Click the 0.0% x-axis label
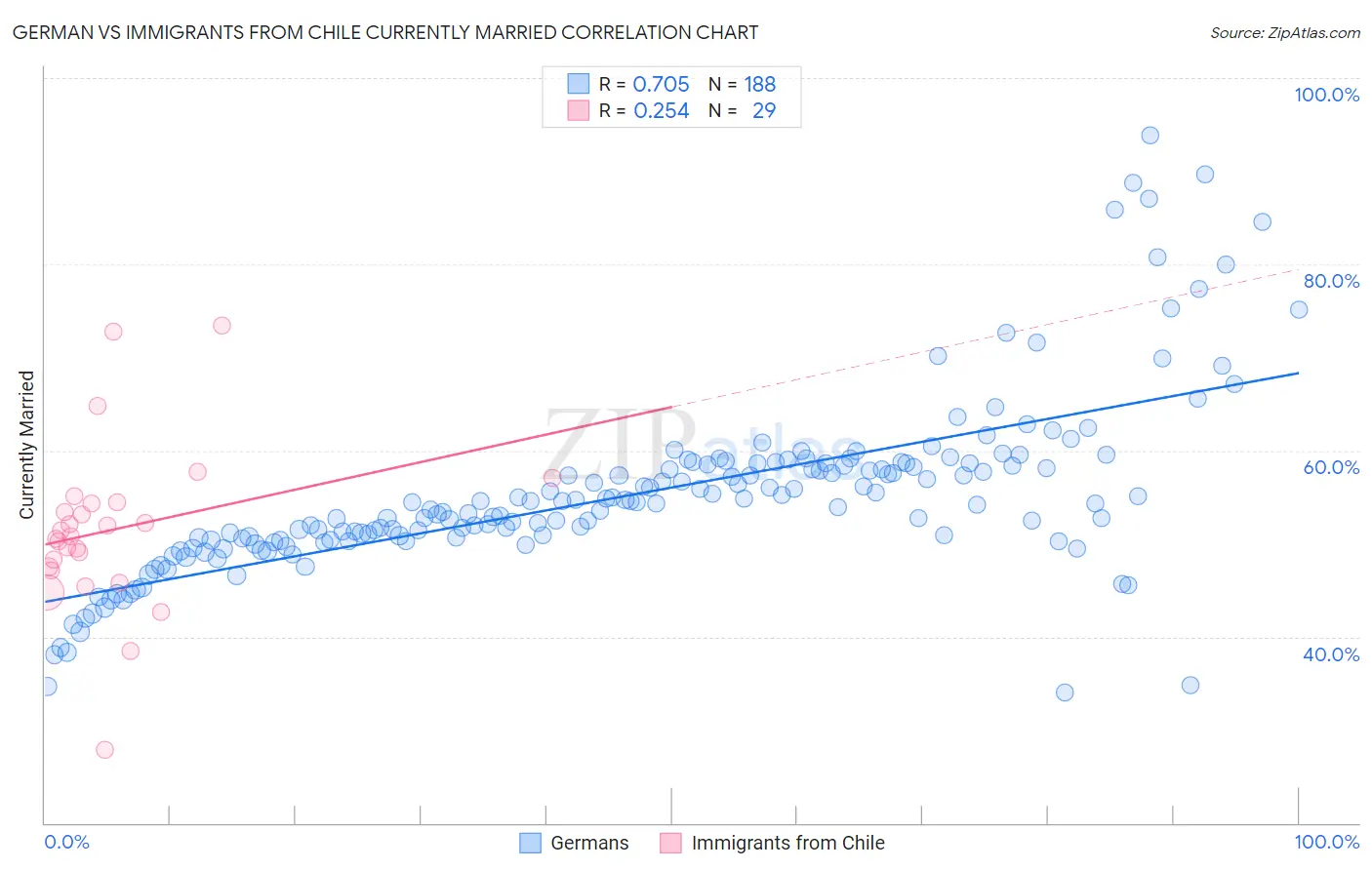The height and width of the screenshot is (870, 1372). point(66,842)
